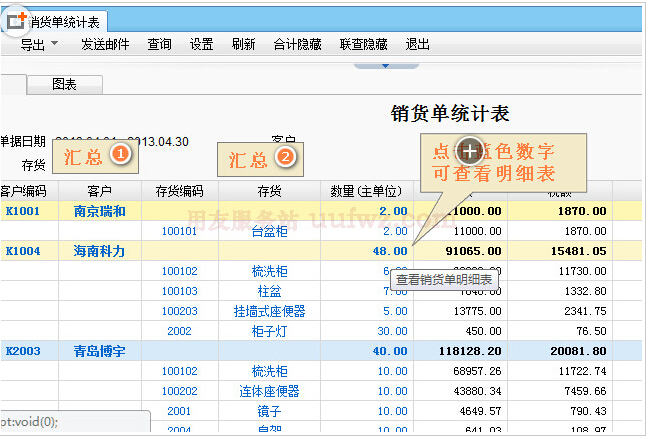Click amount 43880.34 in the 连体座便器 row

pos(477,391)
